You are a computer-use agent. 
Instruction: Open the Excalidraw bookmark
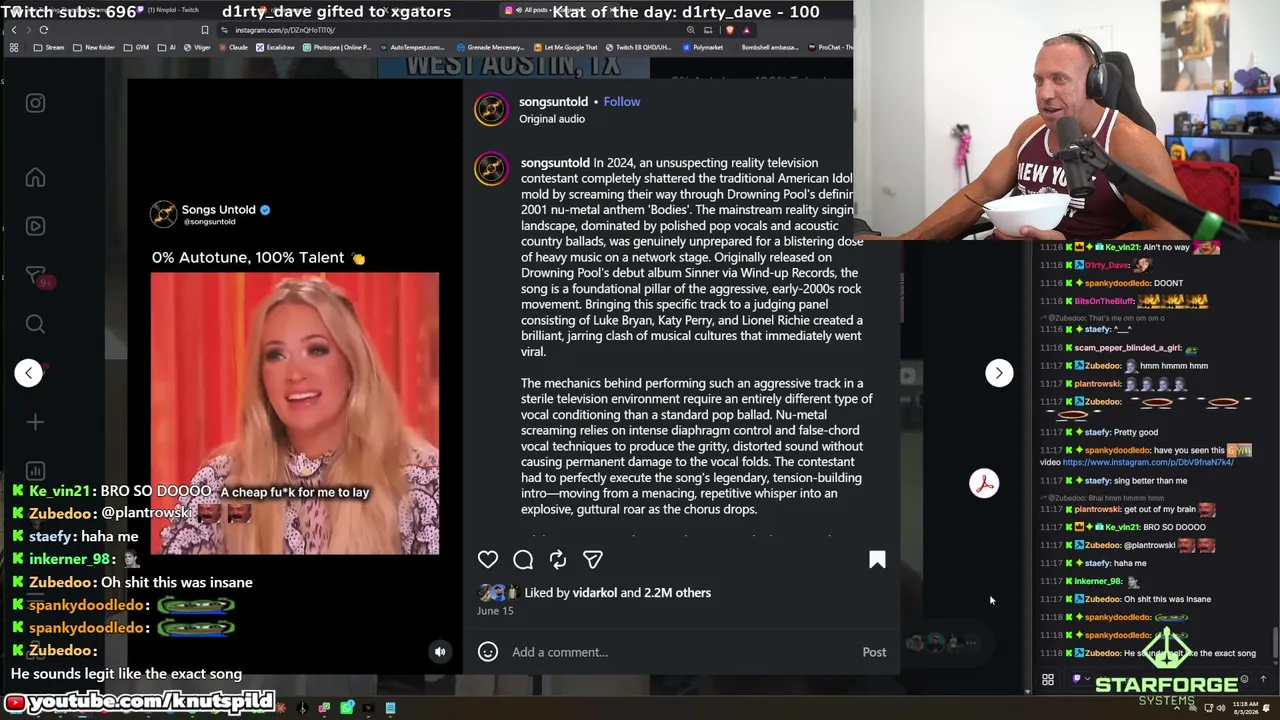coord(276,47)
